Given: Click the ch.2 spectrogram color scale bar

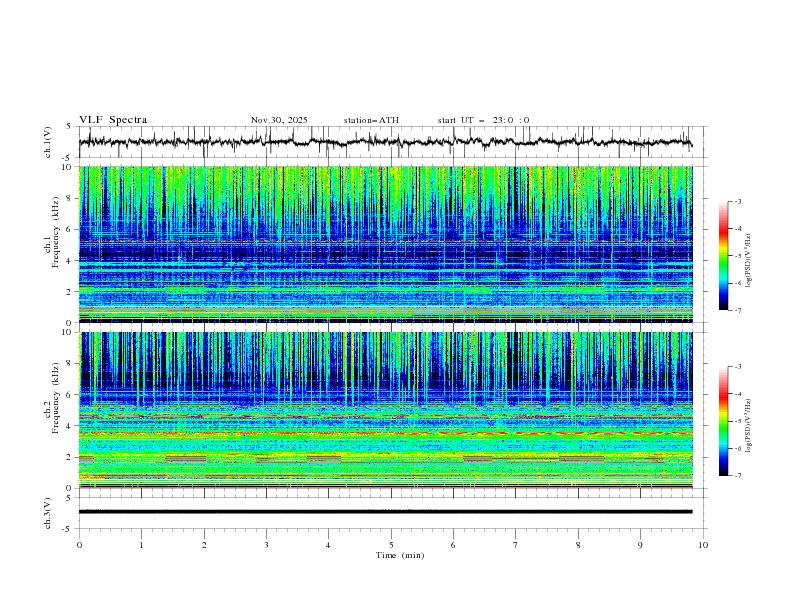Looking at the screenshot, I should point(723,421).
